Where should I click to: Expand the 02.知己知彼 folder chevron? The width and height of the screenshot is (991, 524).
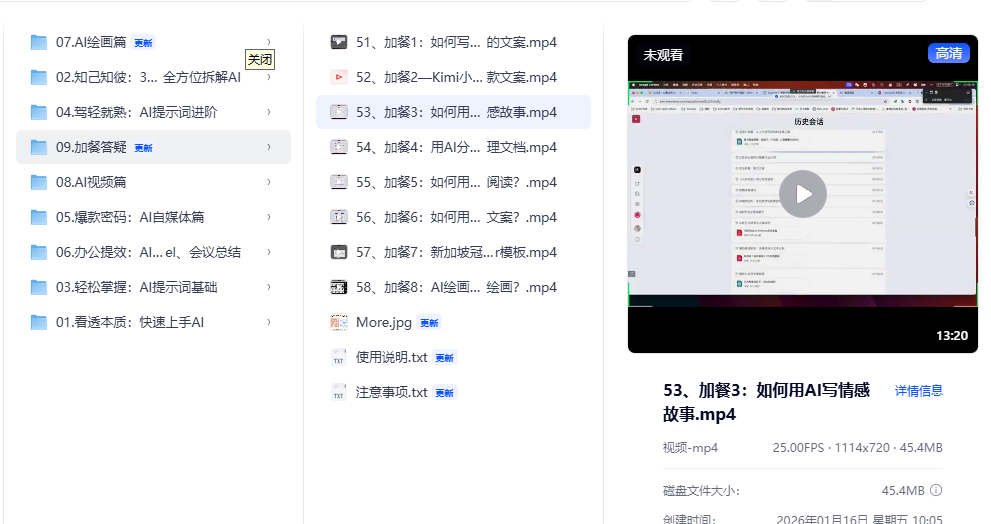click(x=269, y=77)
